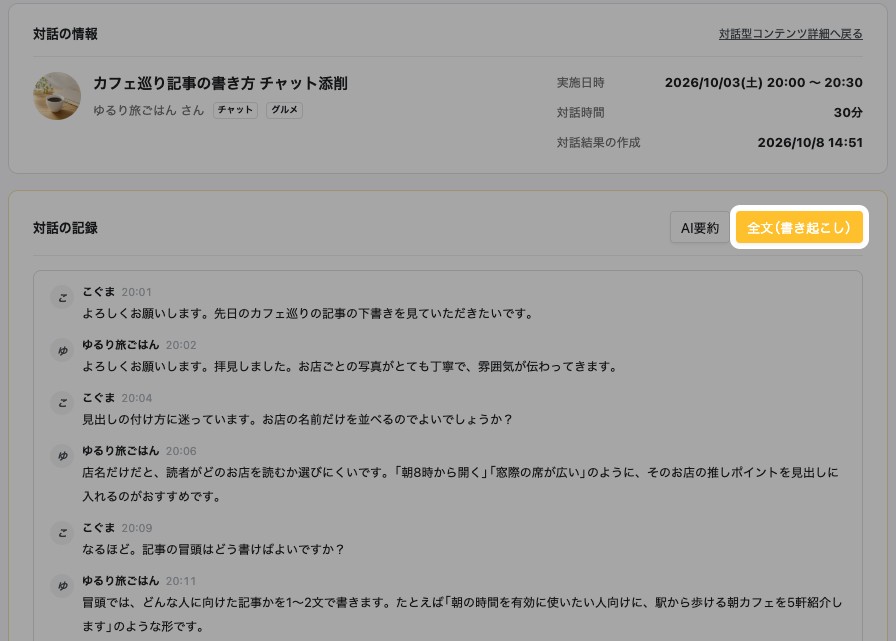Viewport: 896px width, 641px height.
Task: Click the coffee cup profile thumbnail
Action: pyautogui.click(x=57, y=96)
